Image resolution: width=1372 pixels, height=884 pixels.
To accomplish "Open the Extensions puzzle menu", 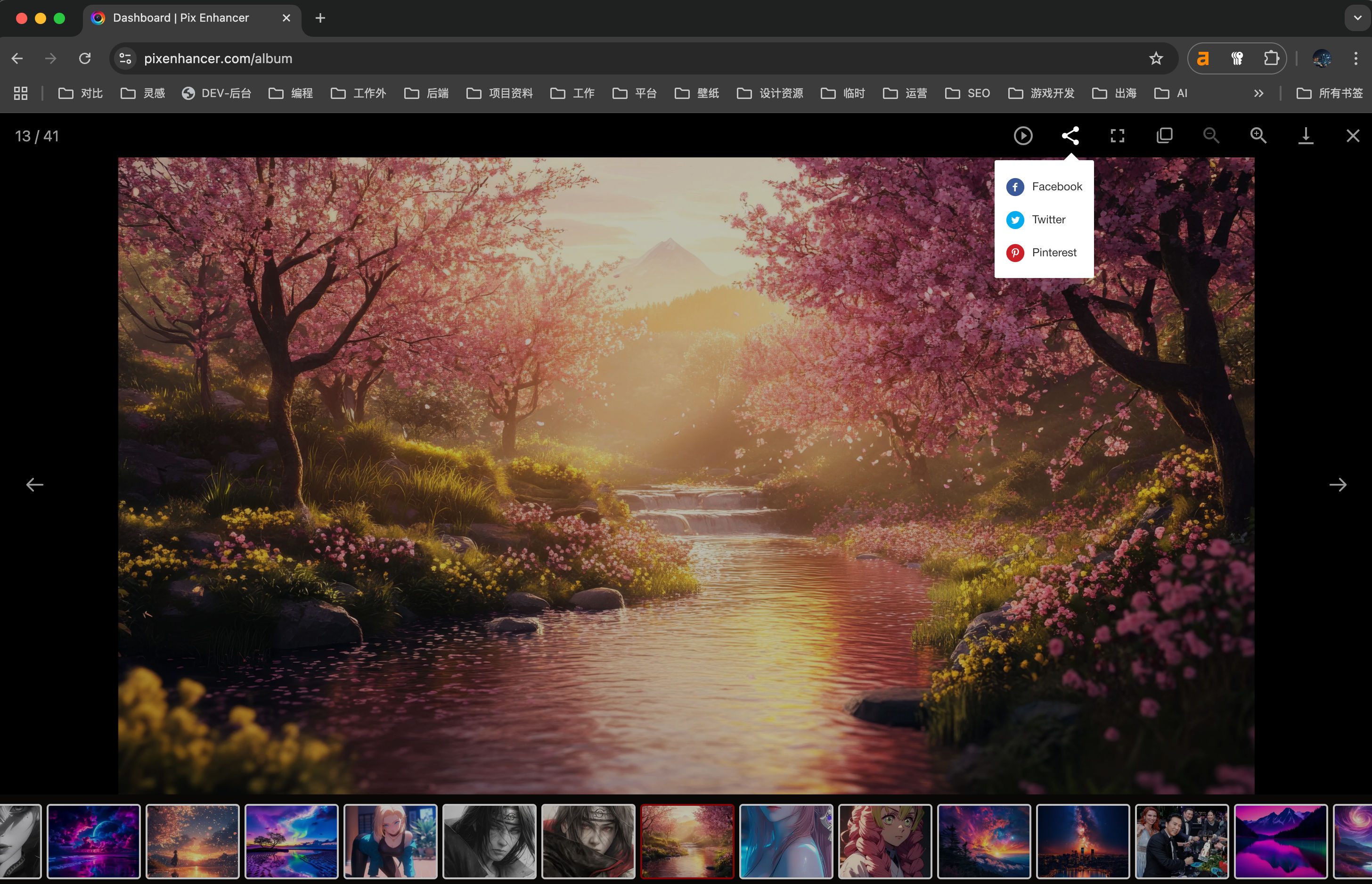I will pyautogui.click(x=1271, y=58).
